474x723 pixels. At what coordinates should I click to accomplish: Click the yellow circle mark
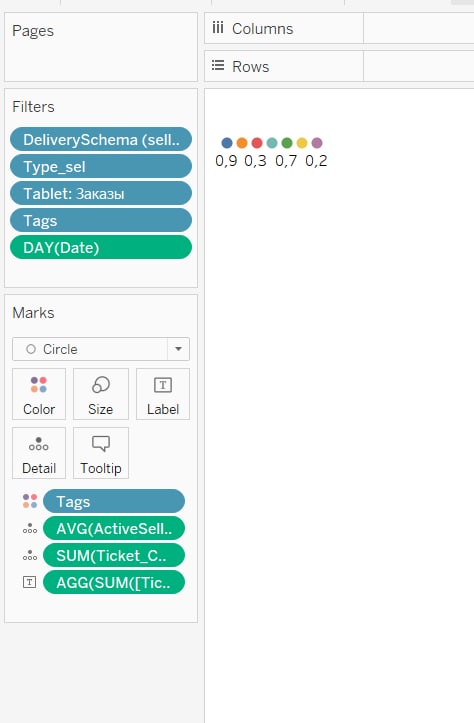pyautogui.click(x=302, y=143)
